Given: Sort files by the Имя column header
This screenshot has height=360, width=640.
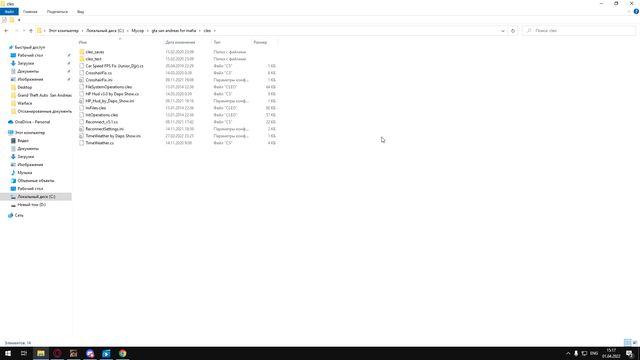Looking at the screenshot, I should click(82, 42).
